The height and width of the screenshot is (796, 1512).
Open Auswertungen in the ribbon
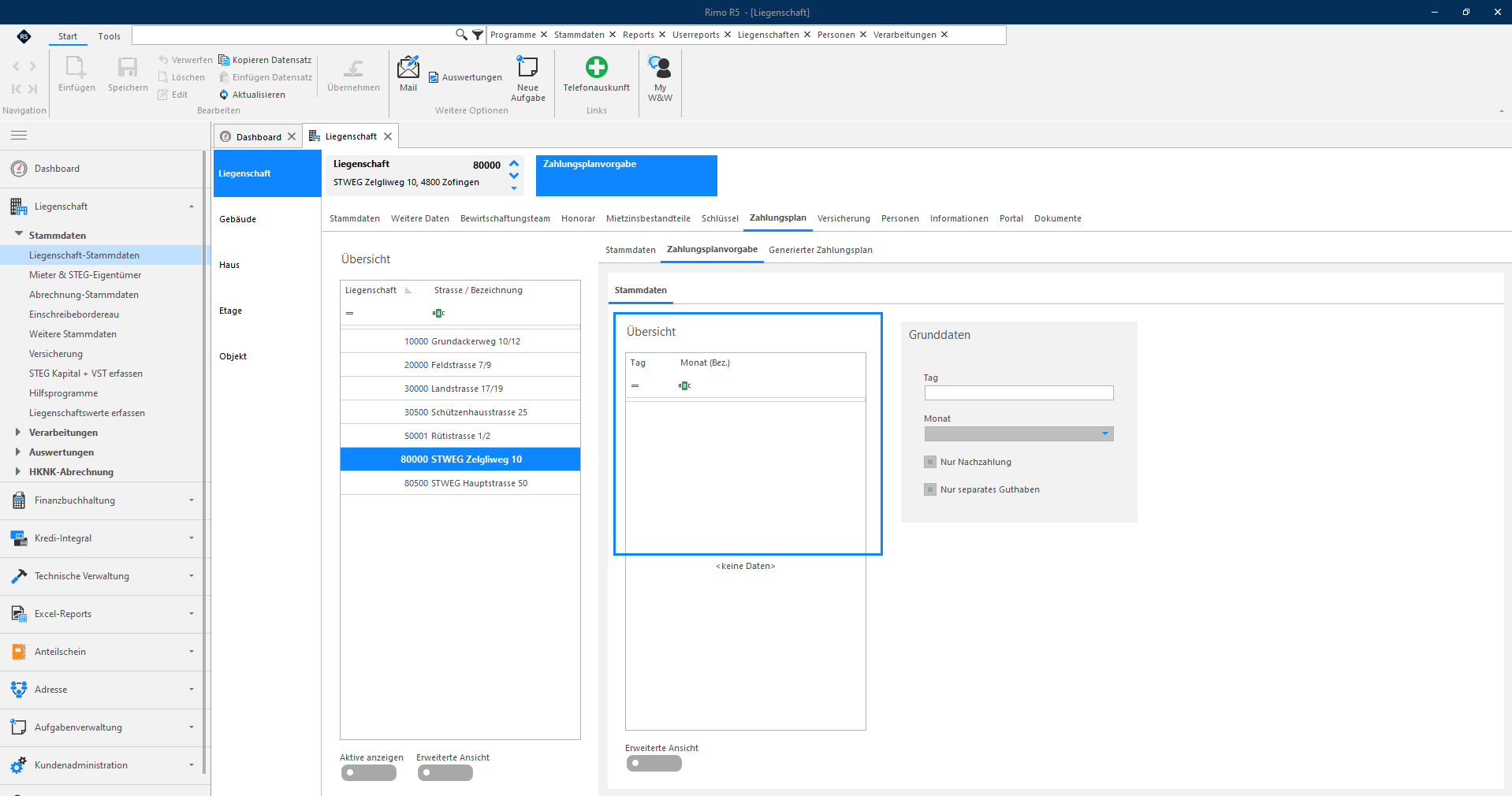click(465, 77)
